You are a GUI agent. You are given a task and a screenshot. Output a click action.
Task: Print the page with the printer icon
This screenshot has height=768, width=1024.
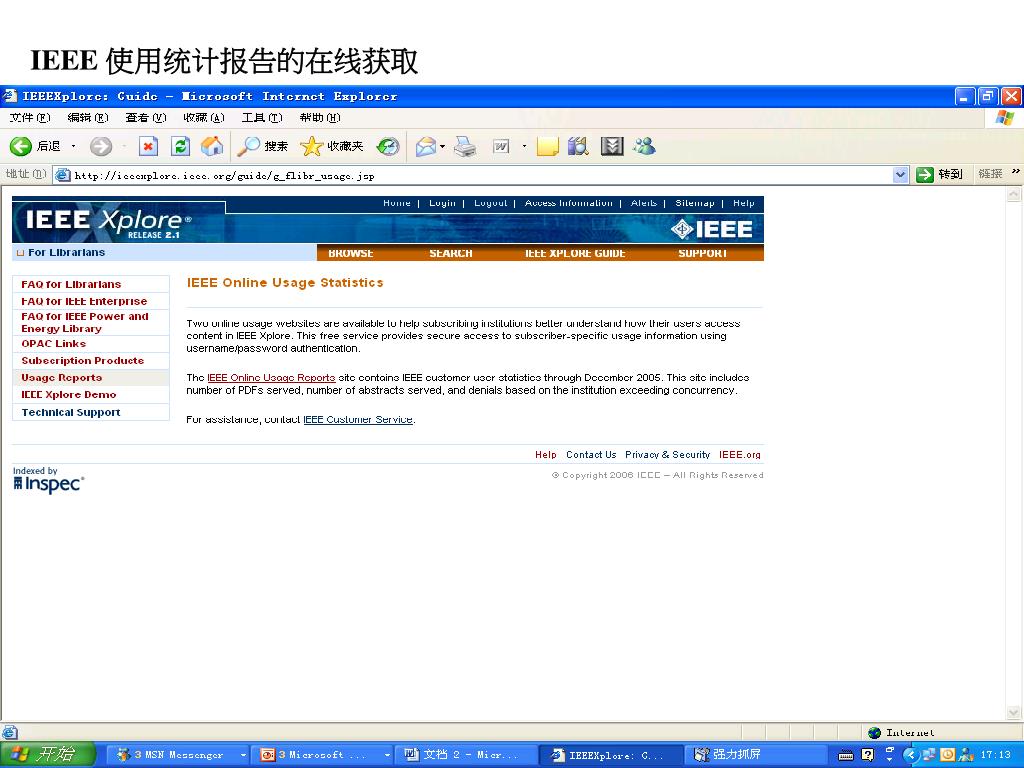465,146
